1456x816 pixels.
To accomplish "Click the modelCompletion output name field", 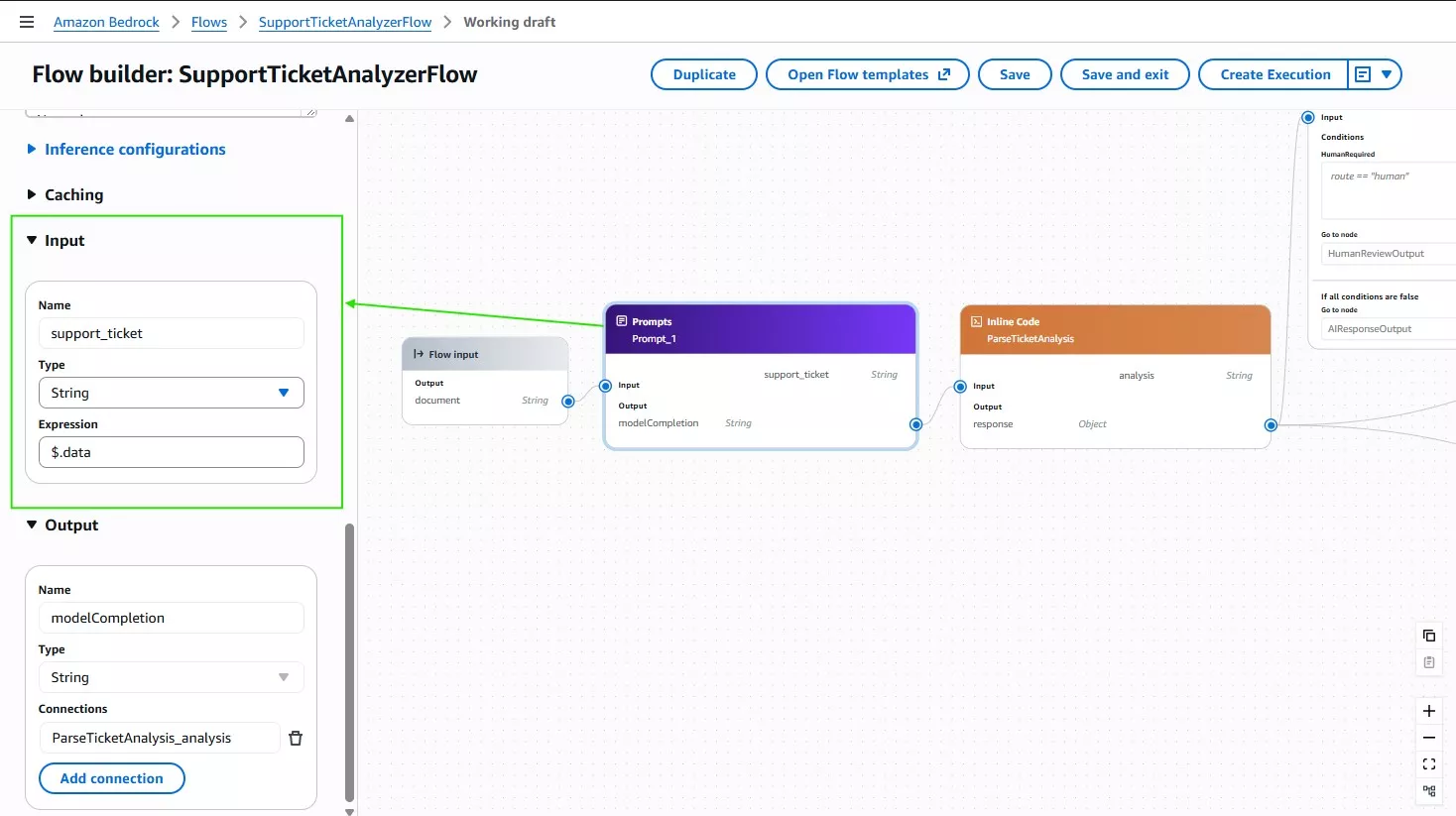I will [x=172, y=618].
